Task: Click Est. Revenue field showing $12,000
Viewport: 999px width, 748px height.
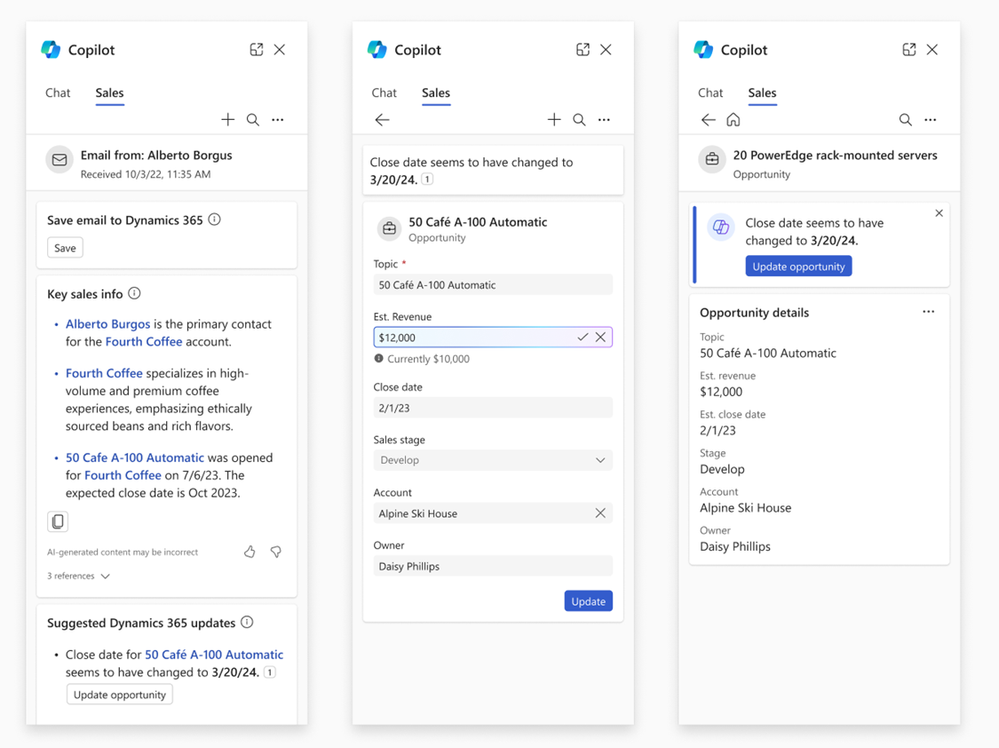Action: point(493,337)
